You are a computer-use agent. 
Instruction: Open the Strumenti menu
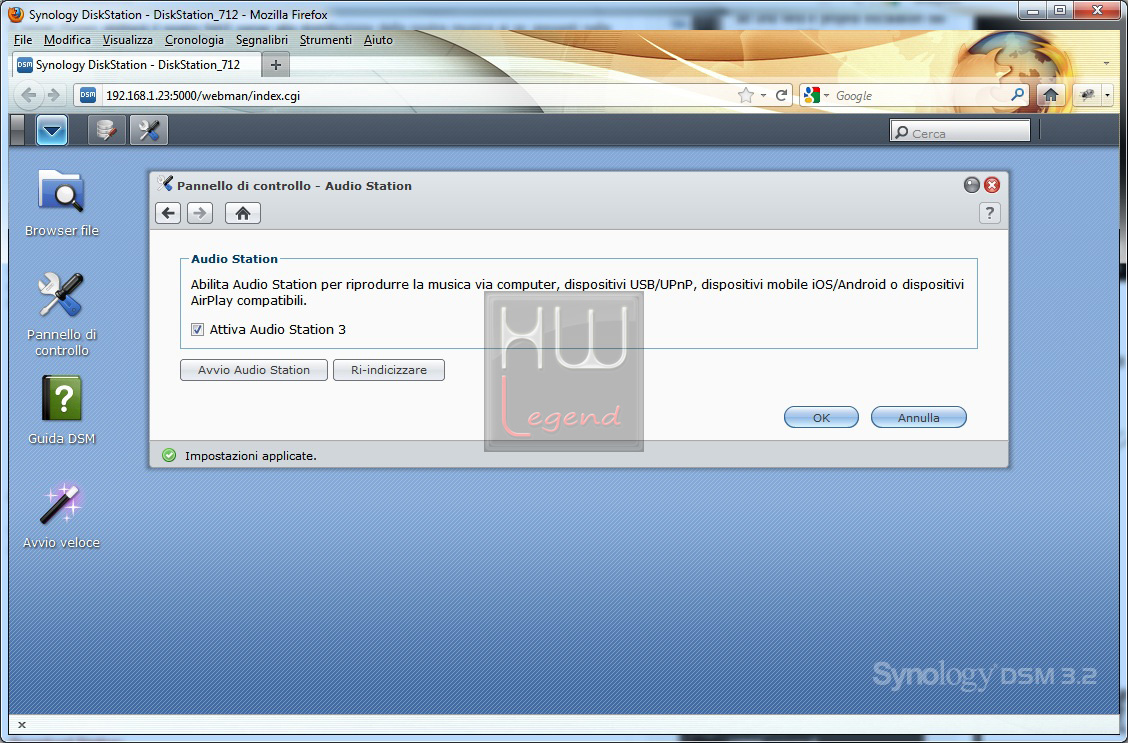click(x=325, y=40)
